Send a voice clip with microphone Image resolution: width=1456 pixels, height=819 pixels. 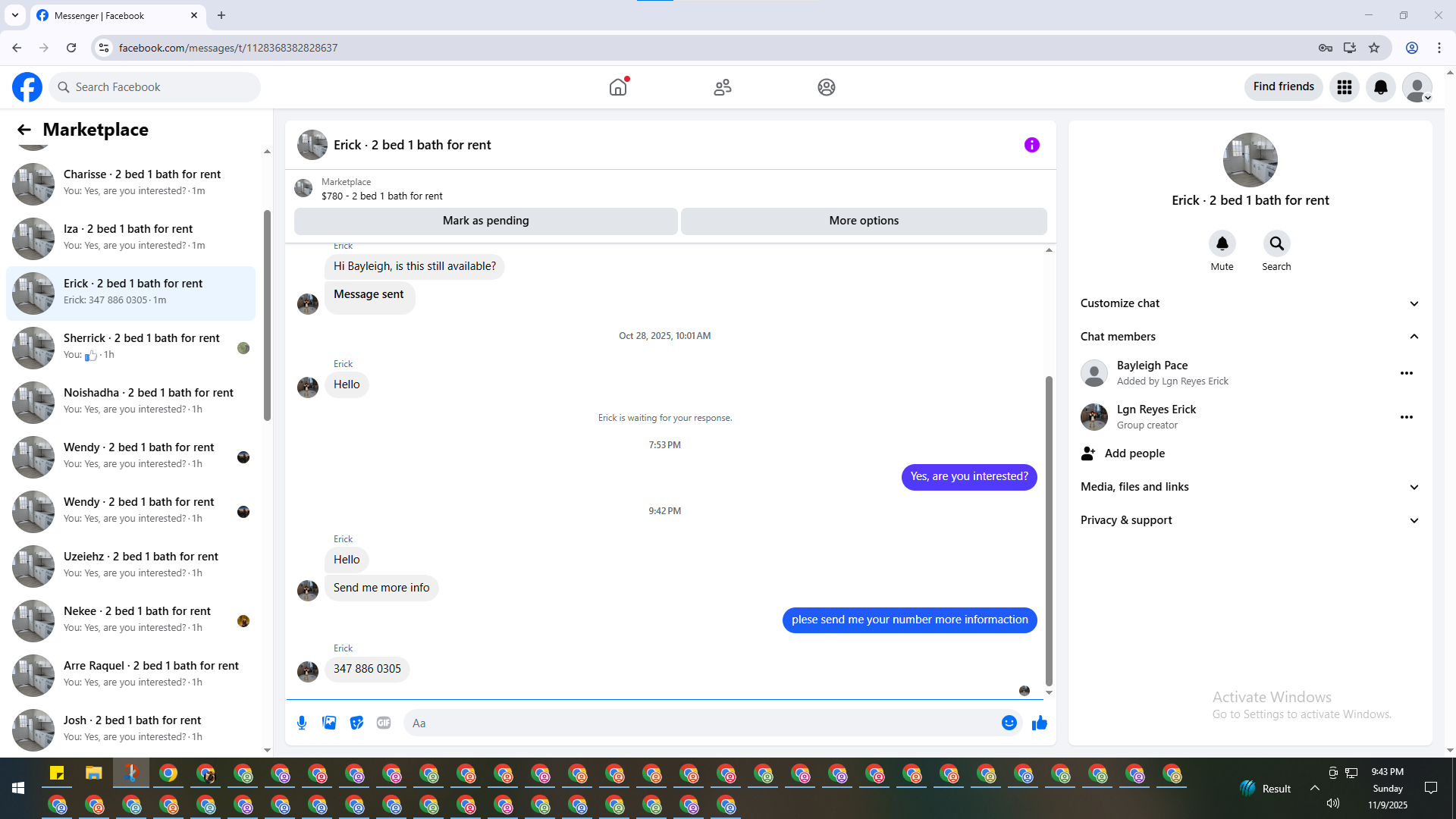click(302, 723)
